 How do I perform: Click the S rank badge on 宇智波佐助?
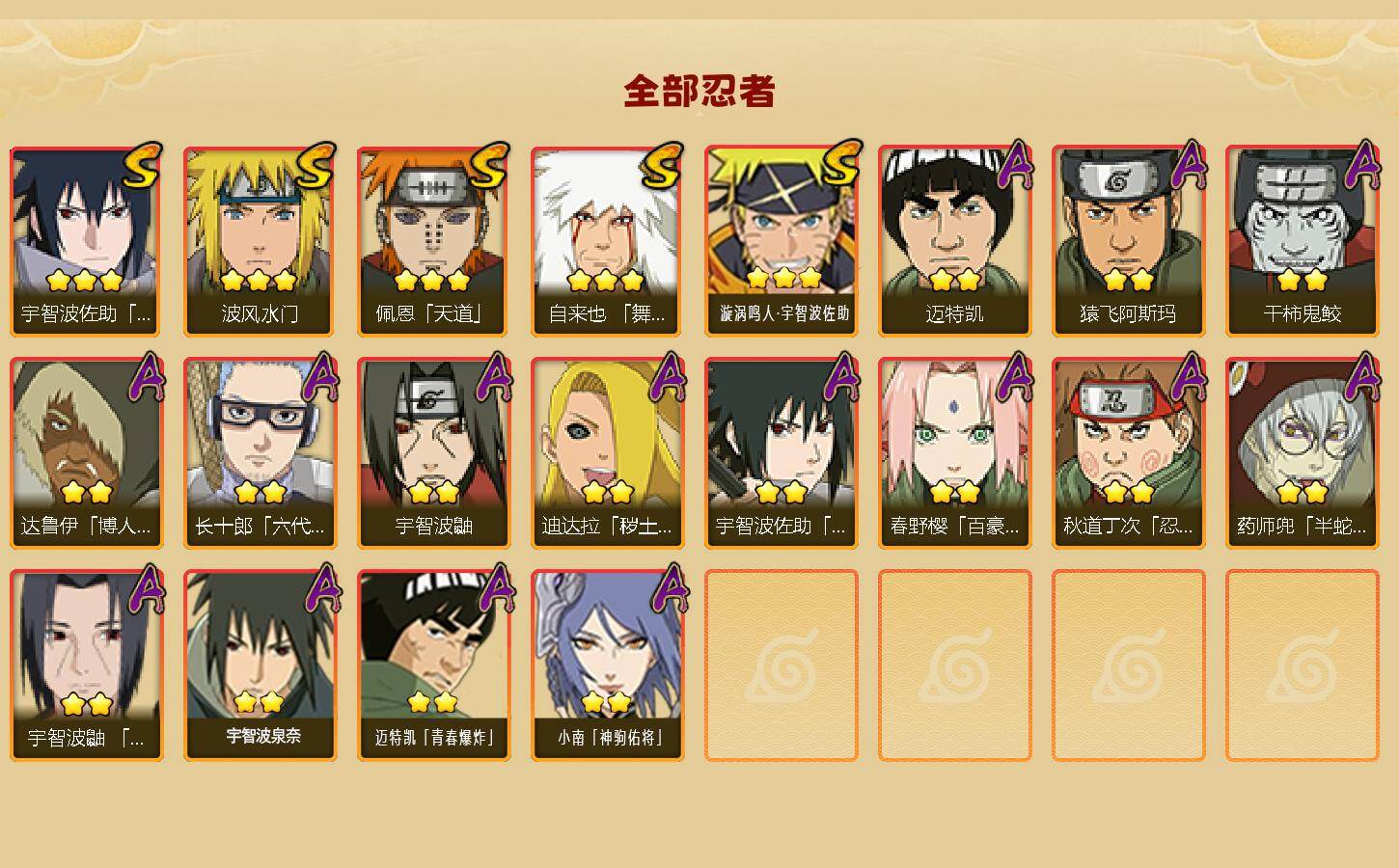[143, 166]
